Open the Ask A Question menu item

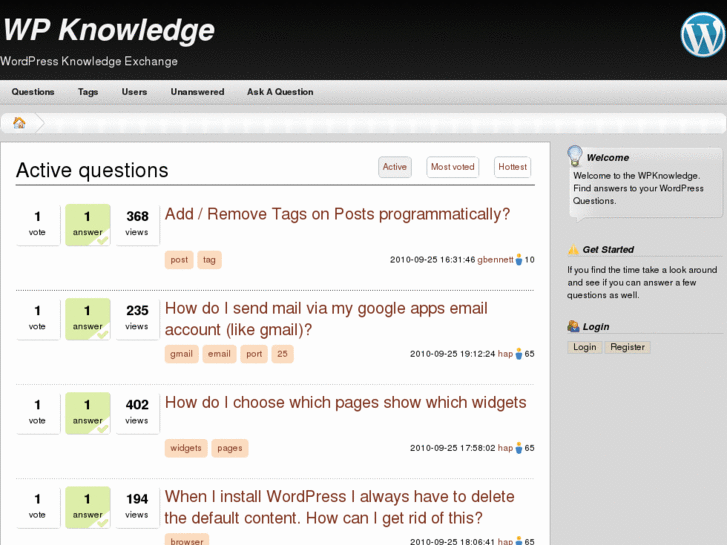280,92
